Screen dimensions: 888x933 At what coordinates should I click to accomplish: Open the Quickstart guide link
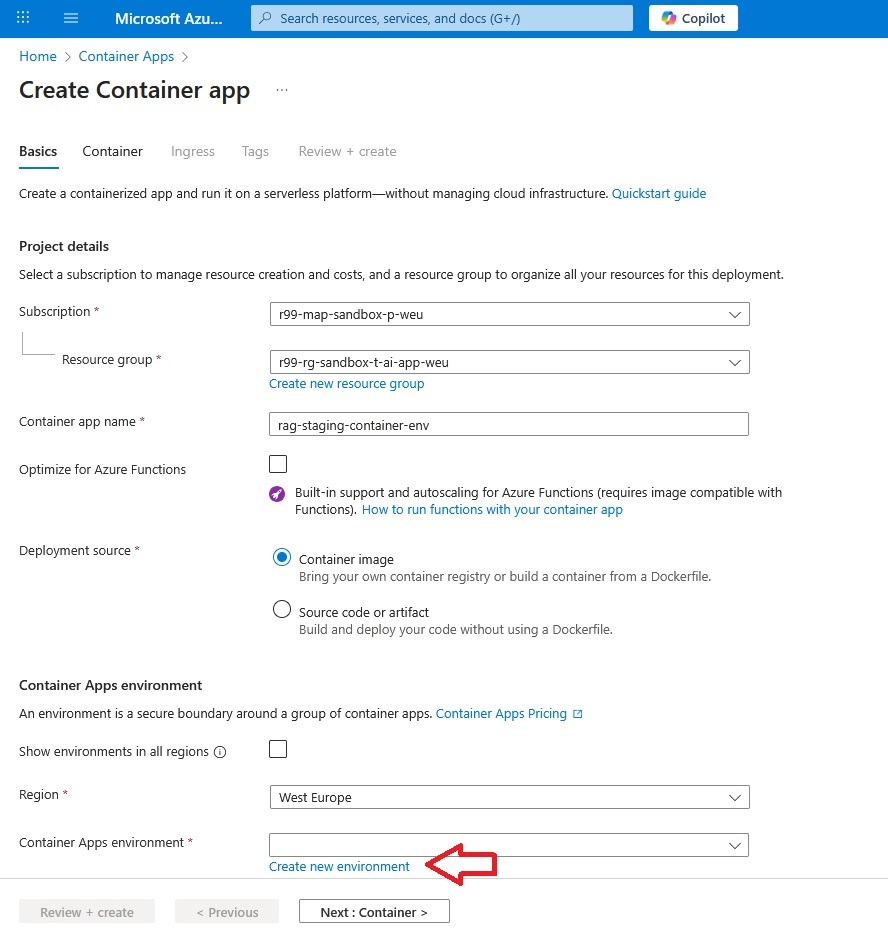(659, 193)
